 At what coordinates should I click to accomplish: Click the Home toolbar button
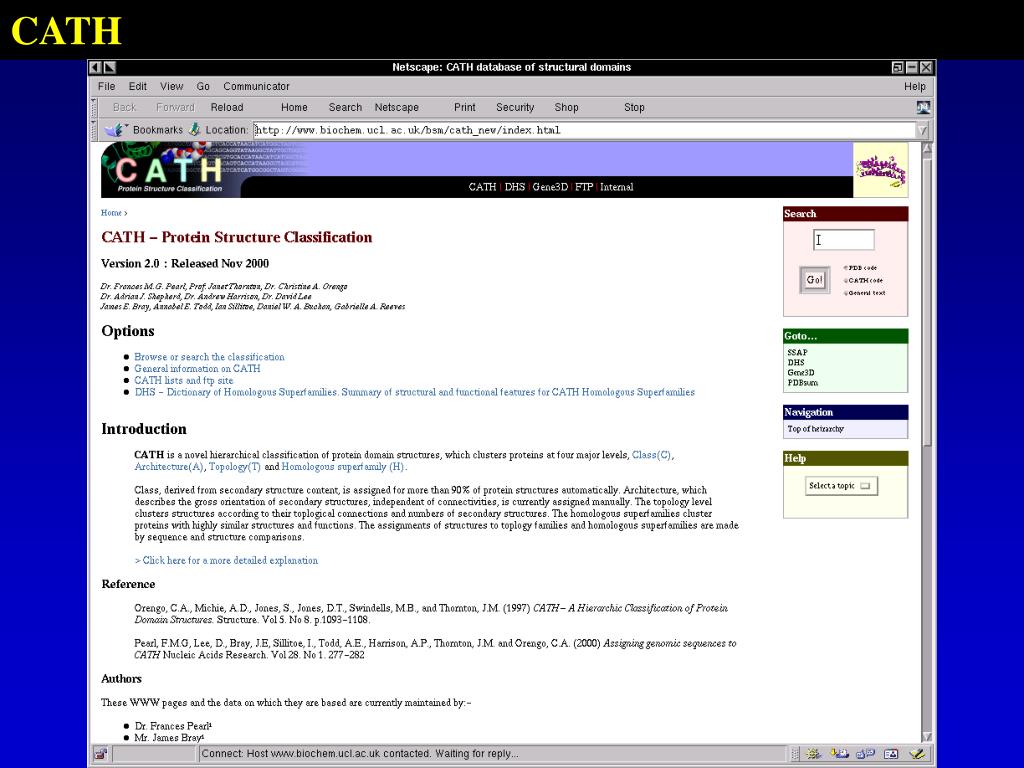[x=294, y=107]
